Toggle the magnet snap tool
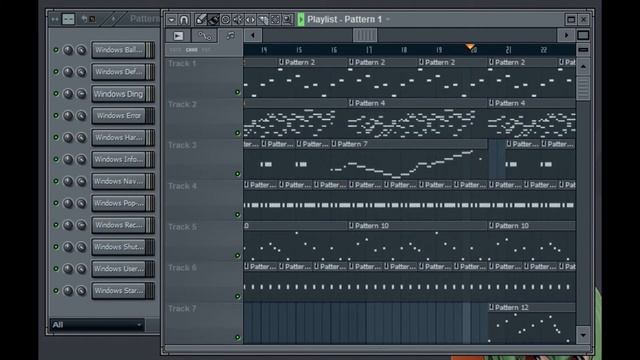This screenshot has width=640, height=360. (184, 19)
